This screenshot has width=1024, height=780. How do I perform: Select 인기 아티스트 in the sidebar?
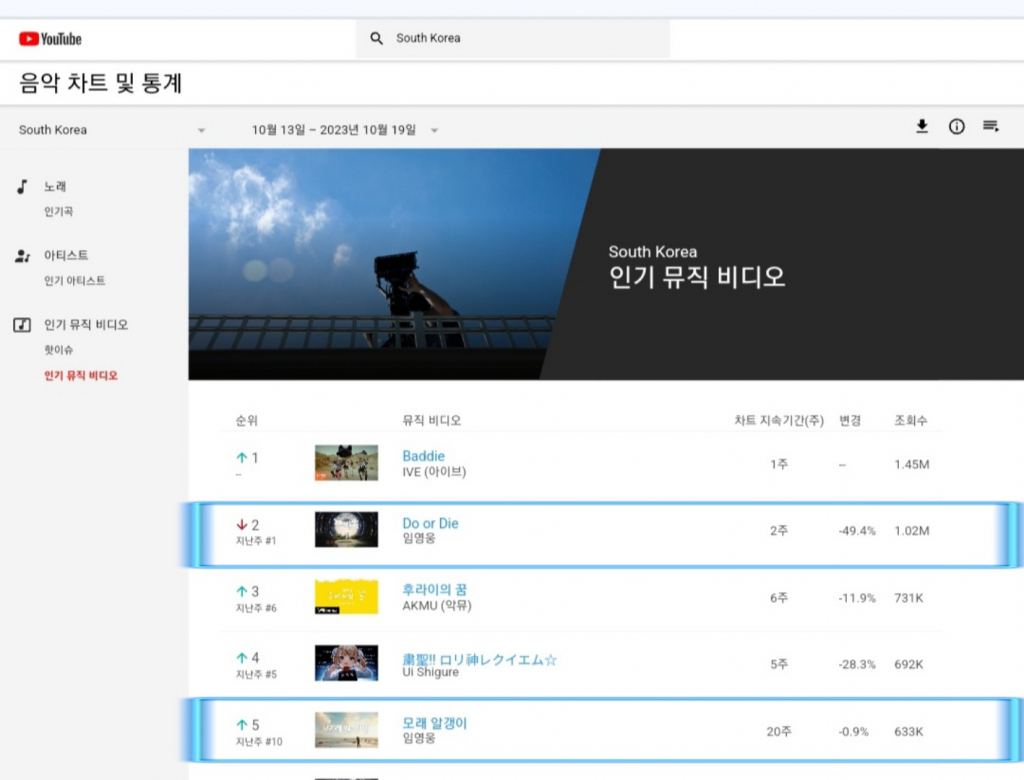point(74,281)
